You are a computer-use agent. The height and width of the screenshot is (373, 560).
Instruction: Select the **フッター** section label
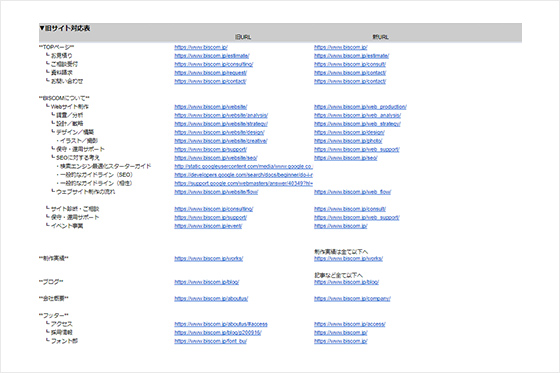(54, 316)
